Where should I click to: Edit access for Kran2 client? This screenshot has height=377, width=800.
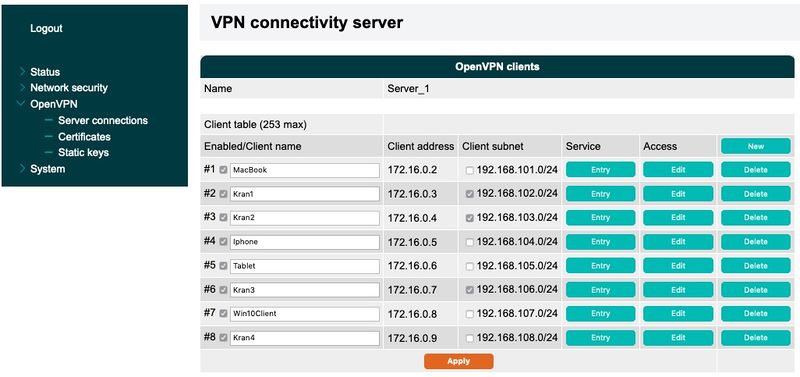pos(678,217)
